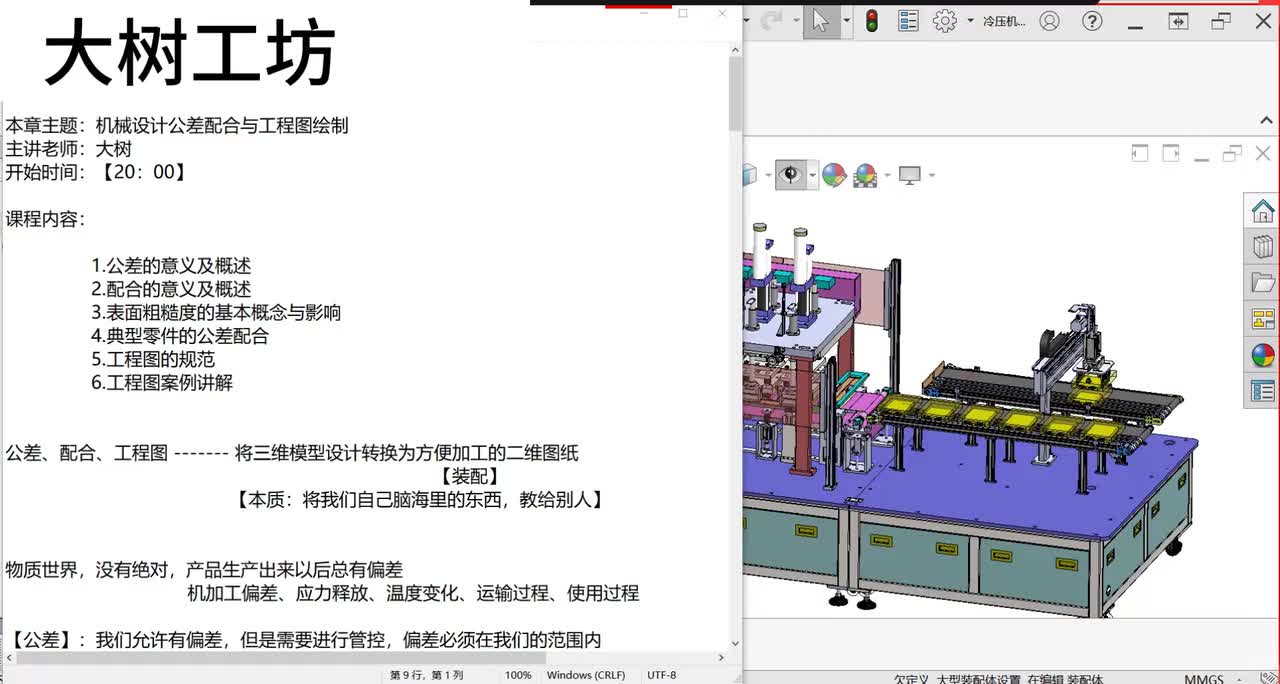The width and height of the screenshot is (1280, 684).
Task: Open Custom Properties task pane tab
Action: 1262,391
